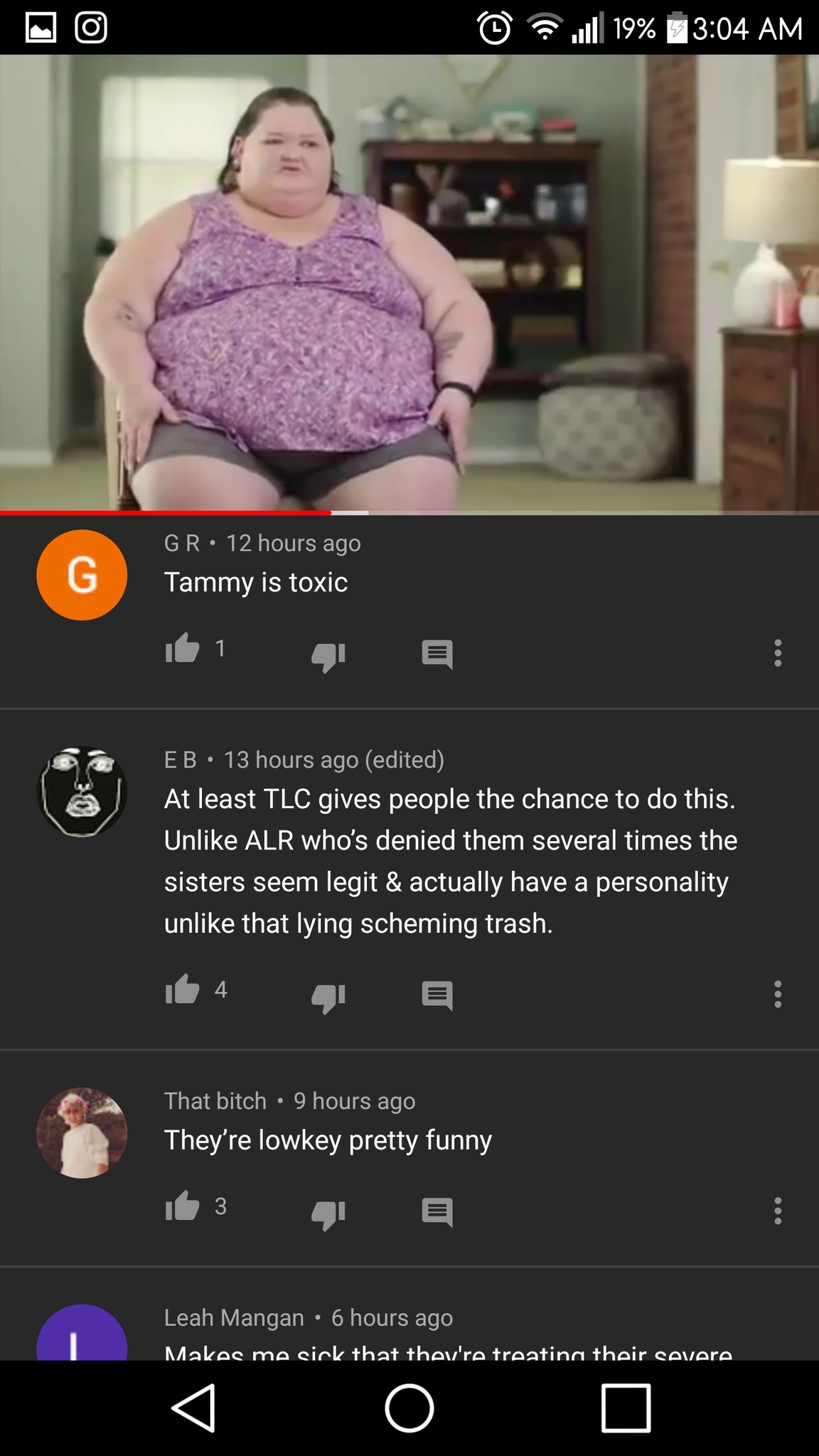This screenshot has height=1456, width=819.
Task: Reply to G R's comment
Action: pyautogui.click(x=437, y=655)
